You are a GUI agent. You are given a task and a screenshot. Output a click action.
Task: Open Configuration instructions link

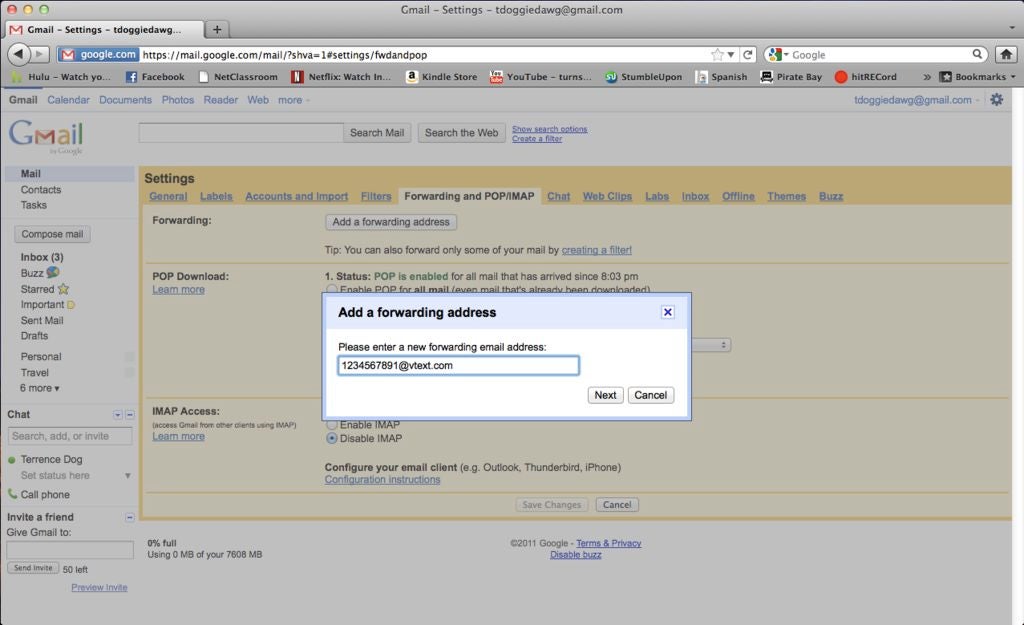point(382,479)
